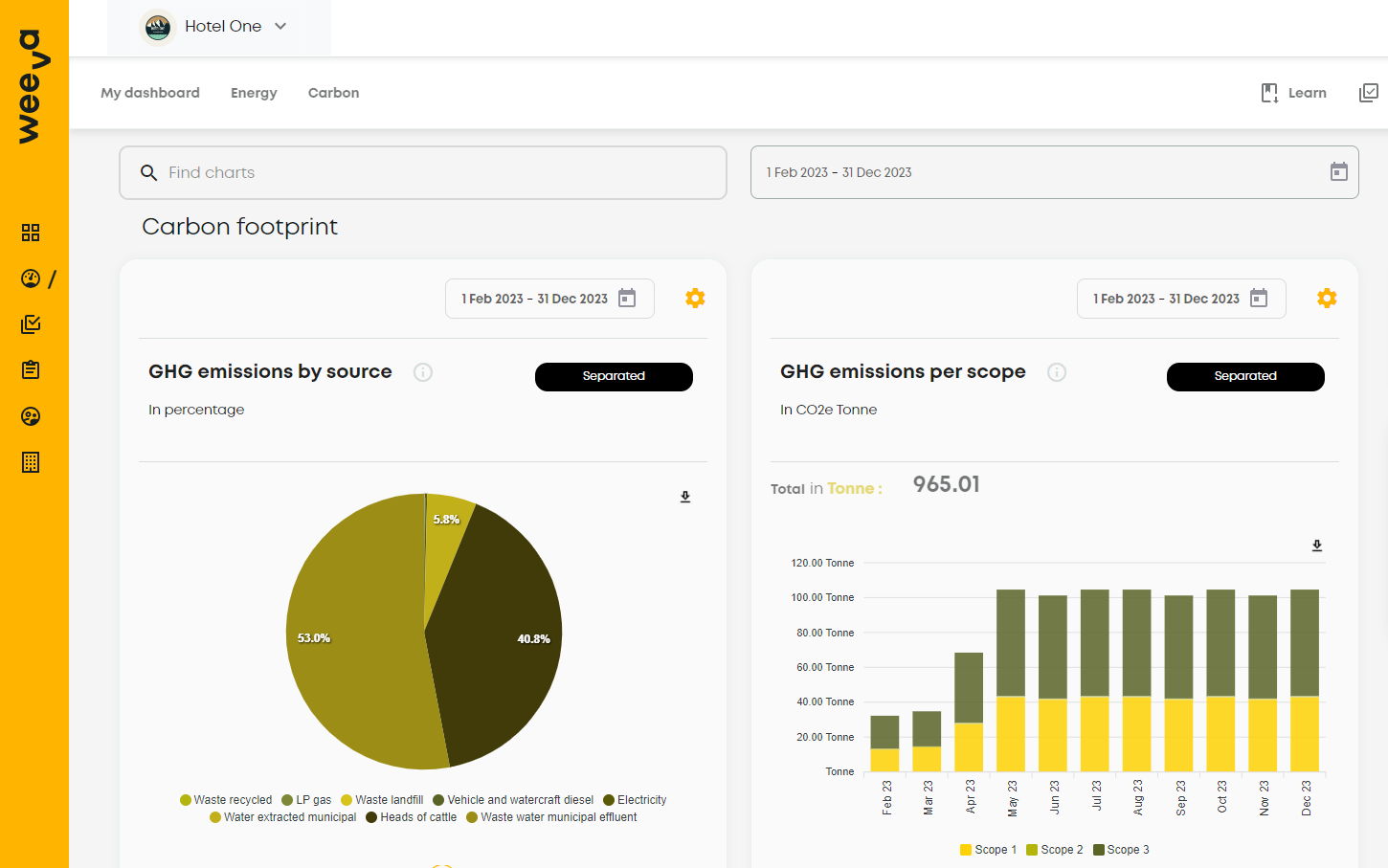The image size is (1388, 868).
Task: Click the Electricity legend color swatch
Action: coord(609,800)
